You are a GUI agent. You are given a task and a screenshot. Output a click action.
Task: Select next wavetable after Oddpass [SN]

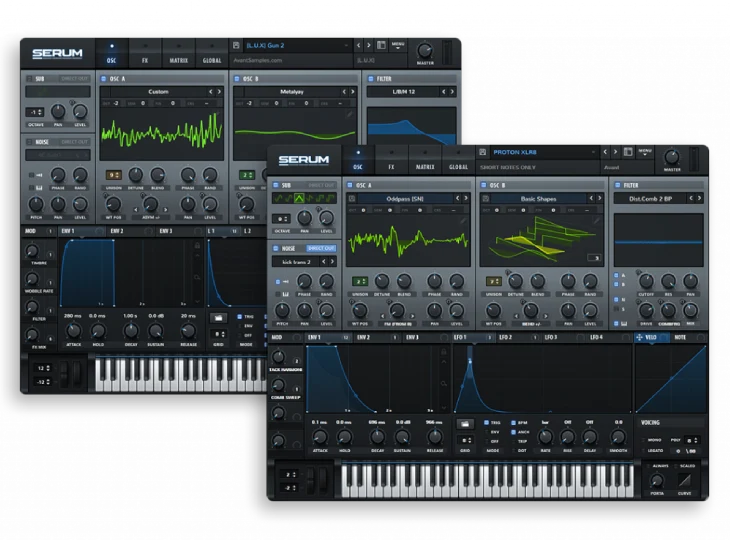pos(466,198)
